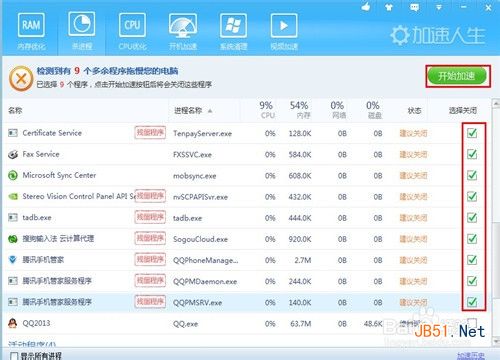Uncheck the tadb.exe row close checkbox

(472, 217)
